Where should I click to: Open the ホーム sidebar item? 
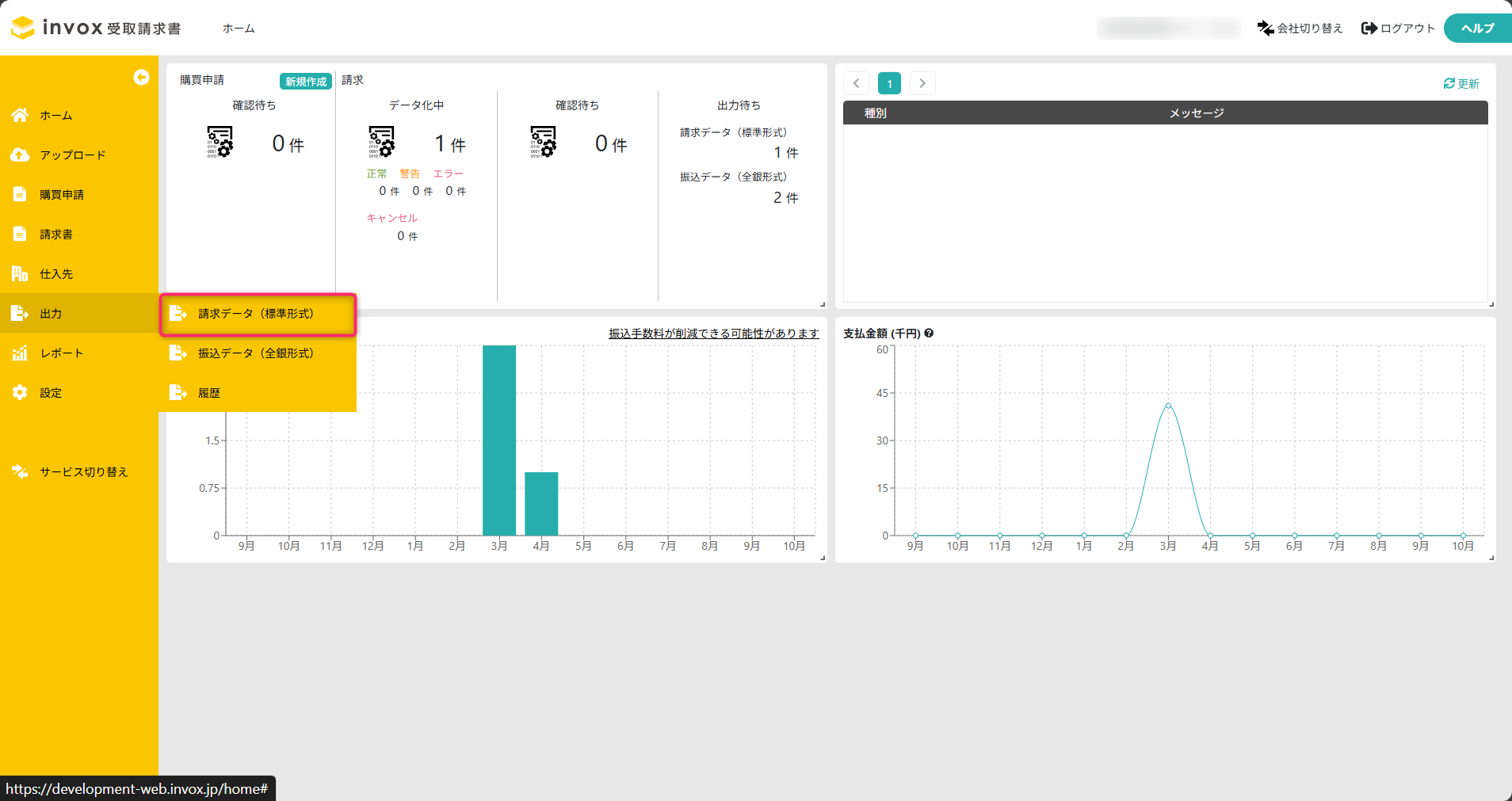pyautogui.click(x=79, y=115)
